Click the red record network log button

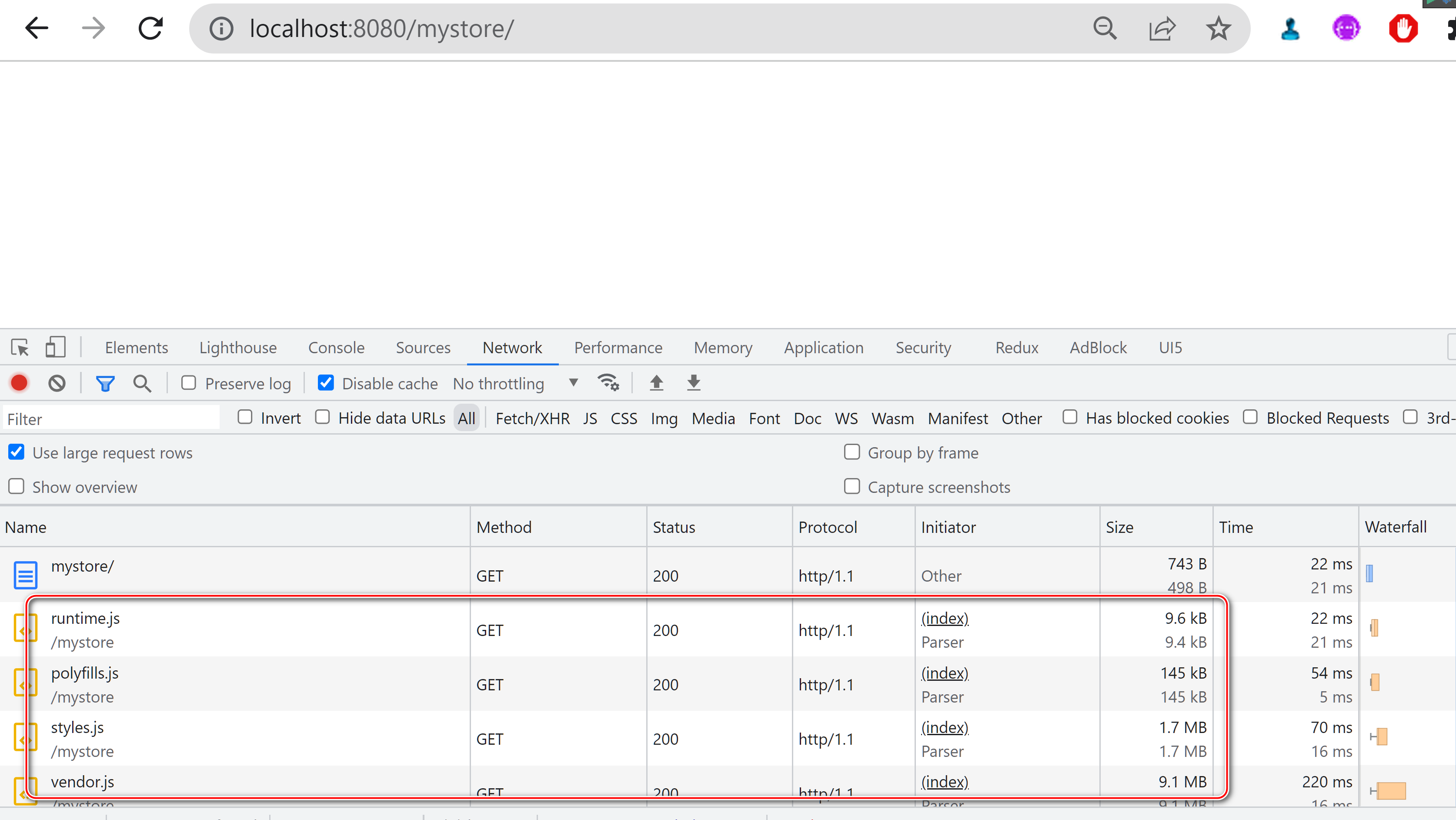[19, 383]
